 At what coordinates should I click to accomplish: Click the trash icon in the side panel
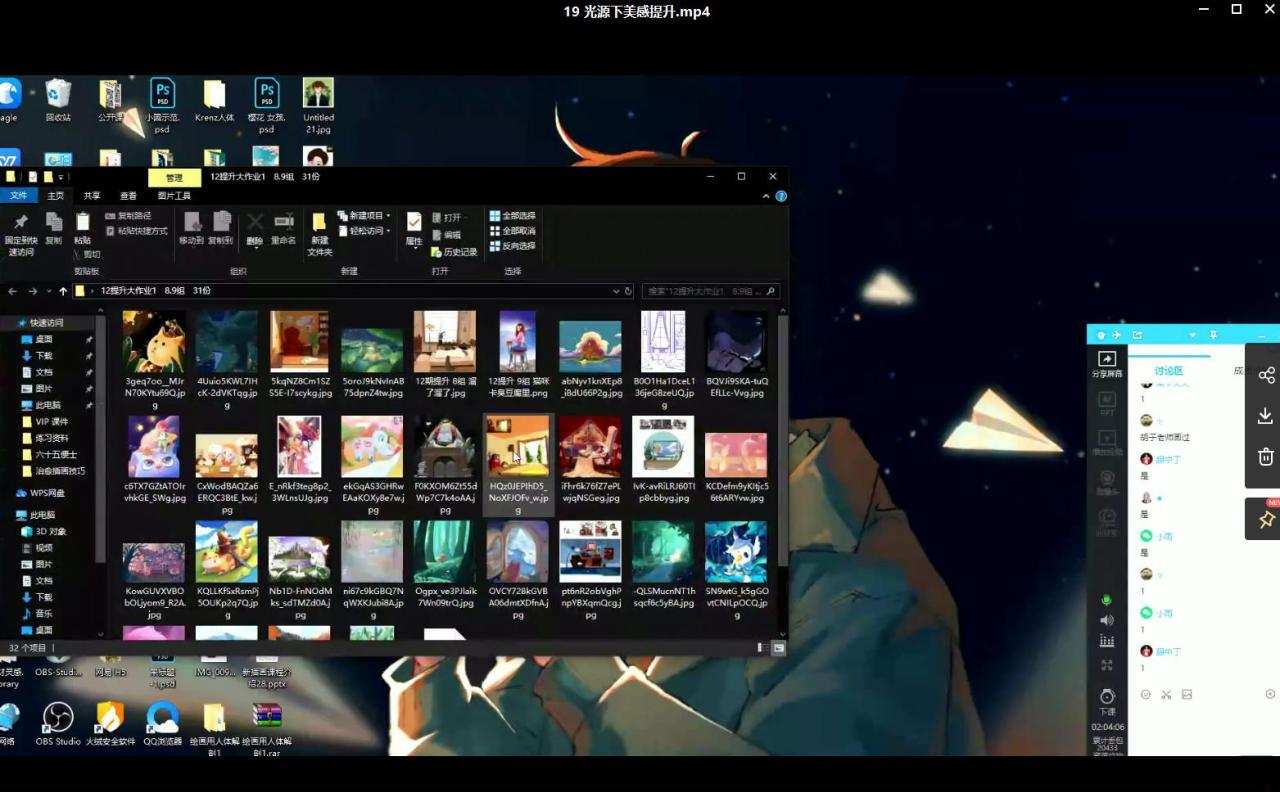pos(1266,457)
